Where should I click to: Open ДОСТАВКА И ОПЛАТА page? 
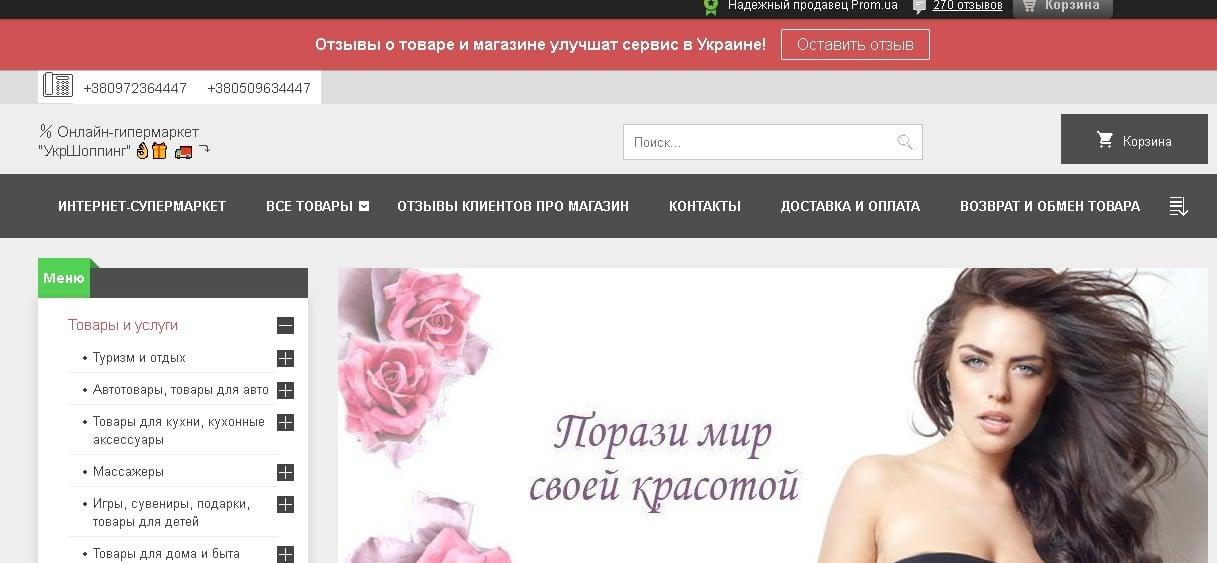click(850, 206)
